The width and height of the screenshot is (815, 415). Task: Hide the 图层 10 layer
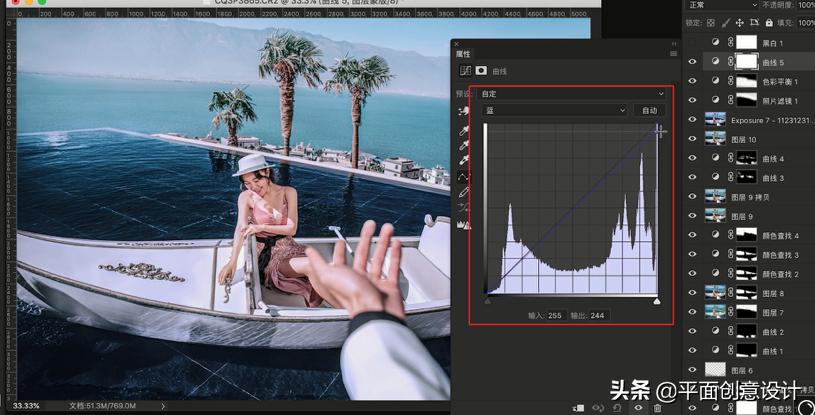(692, 138)
